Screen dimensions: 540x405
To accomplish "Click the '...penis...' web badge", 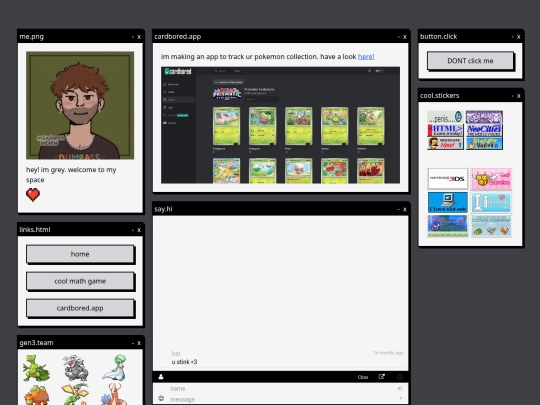I will (x=445, y=117).
